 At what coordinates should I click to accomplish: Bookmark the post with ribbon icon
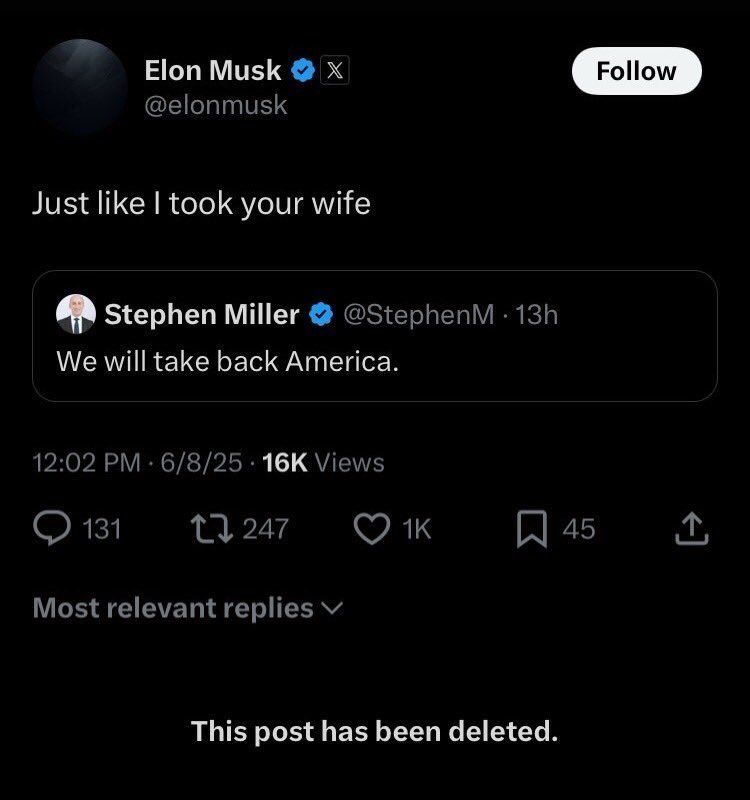click(x=530, y=528)
